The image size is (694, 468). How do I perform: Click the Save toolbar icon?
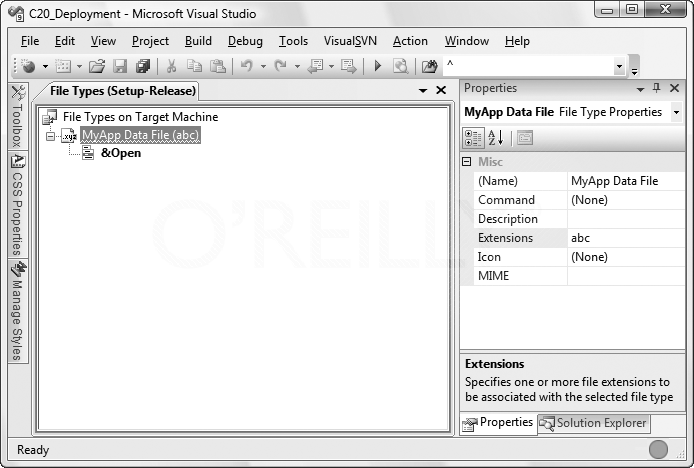click(120, 66)
